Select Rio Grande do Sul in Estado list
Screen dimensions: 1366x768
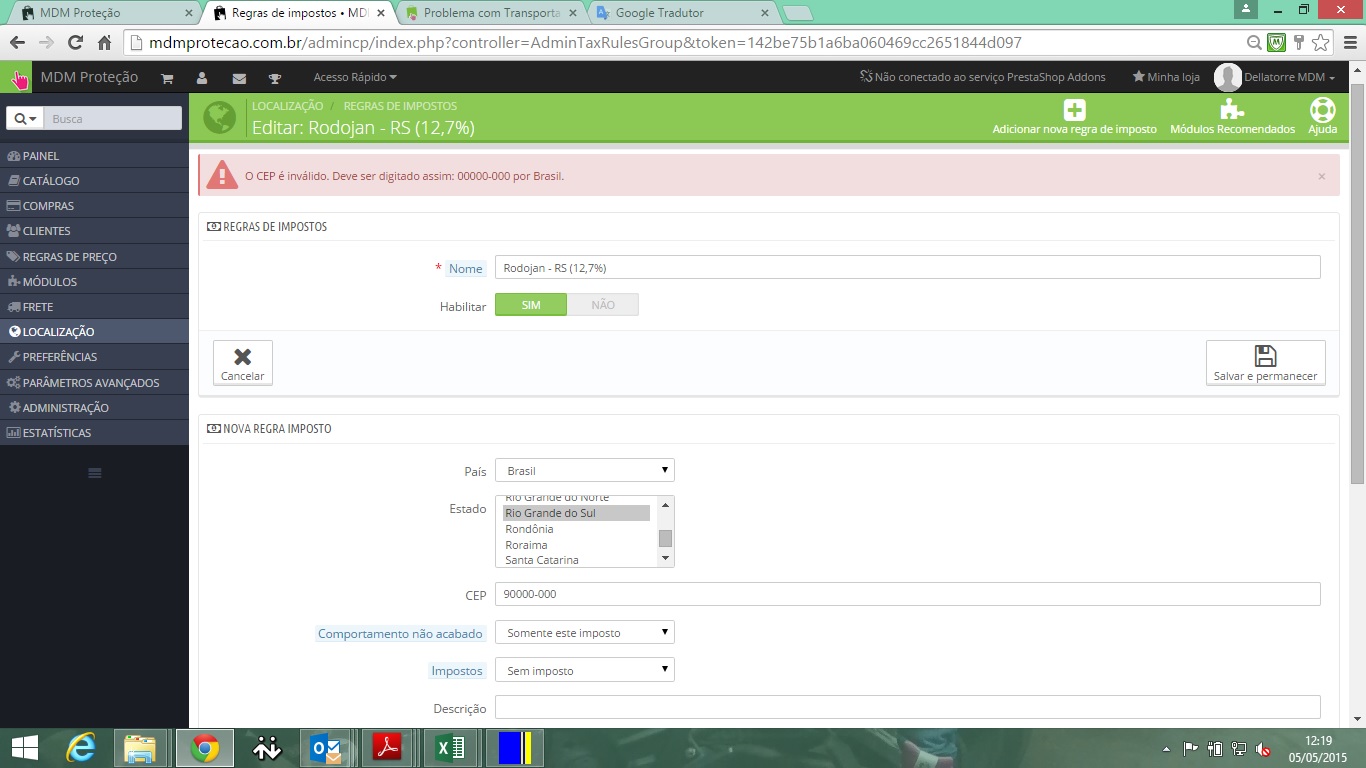pos(576,513)
